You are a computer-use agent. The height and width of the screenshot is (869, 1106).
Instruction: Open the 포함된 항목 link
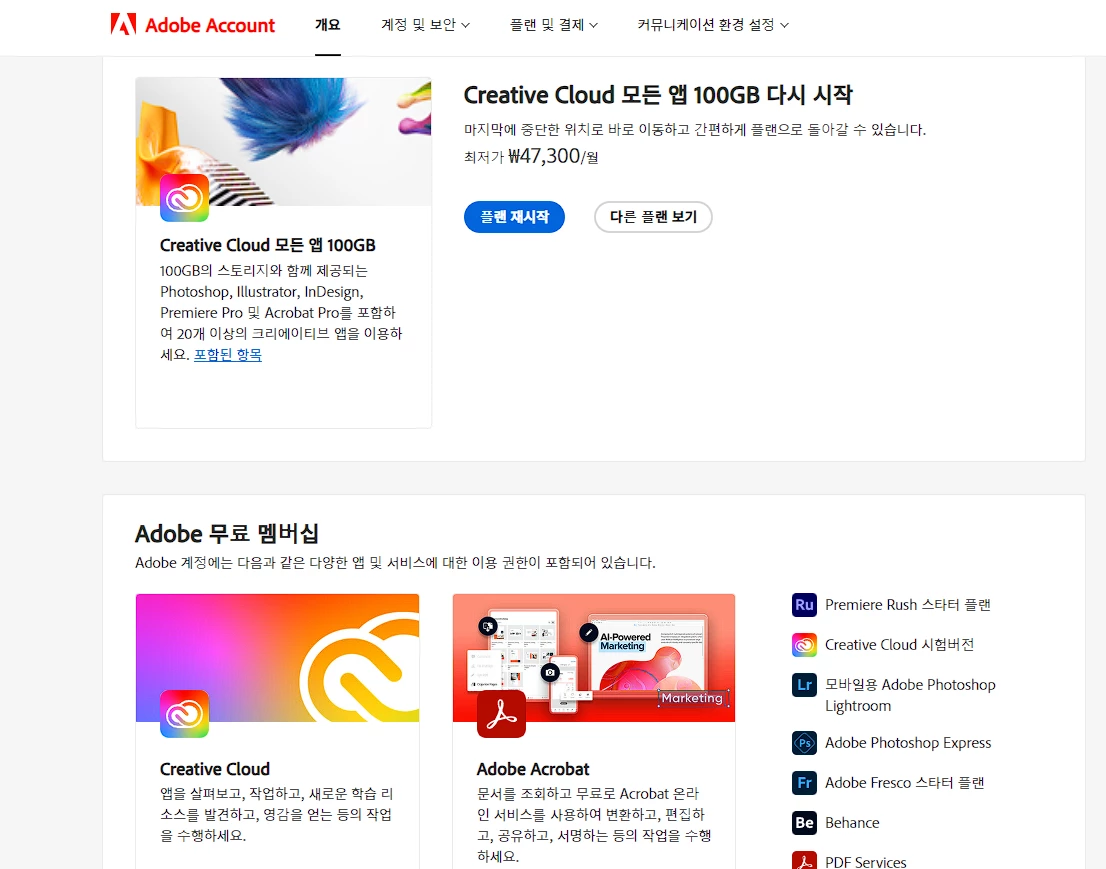point(228,355)
